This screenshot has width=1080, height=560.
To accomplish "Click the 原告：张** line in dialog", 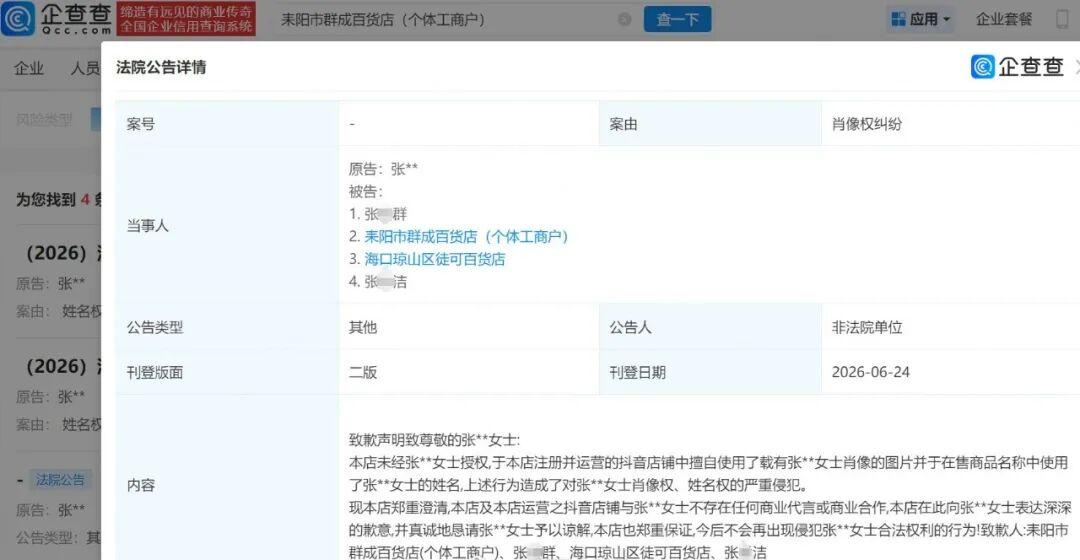I will (x=383, y=169).
